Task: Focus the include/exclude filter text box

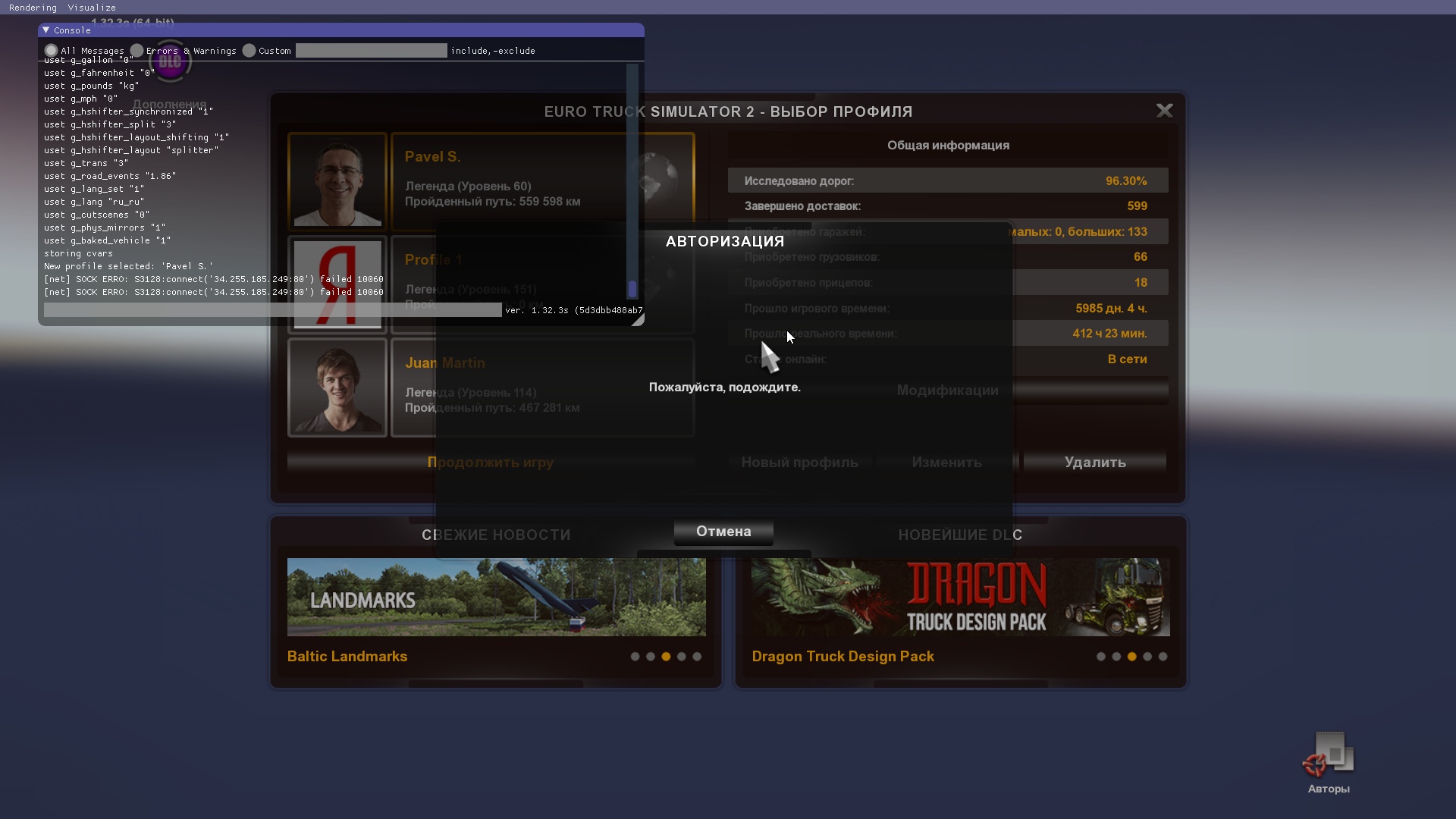Action: coord(372,51)
